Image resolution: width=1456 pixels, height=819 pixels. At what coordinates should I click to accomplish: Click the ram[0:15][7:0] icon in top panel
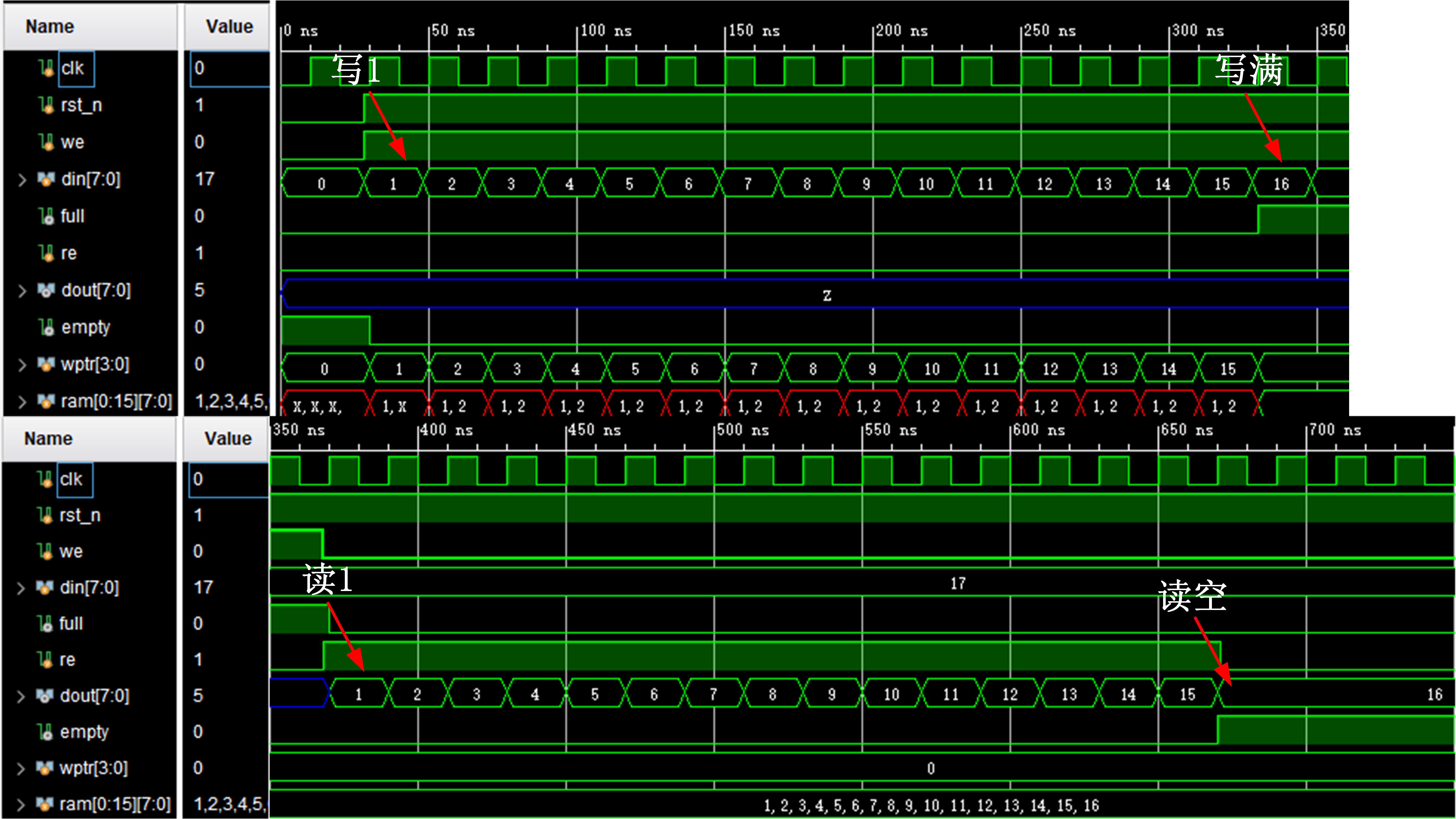pyautogui.click(x=46, y=401)
